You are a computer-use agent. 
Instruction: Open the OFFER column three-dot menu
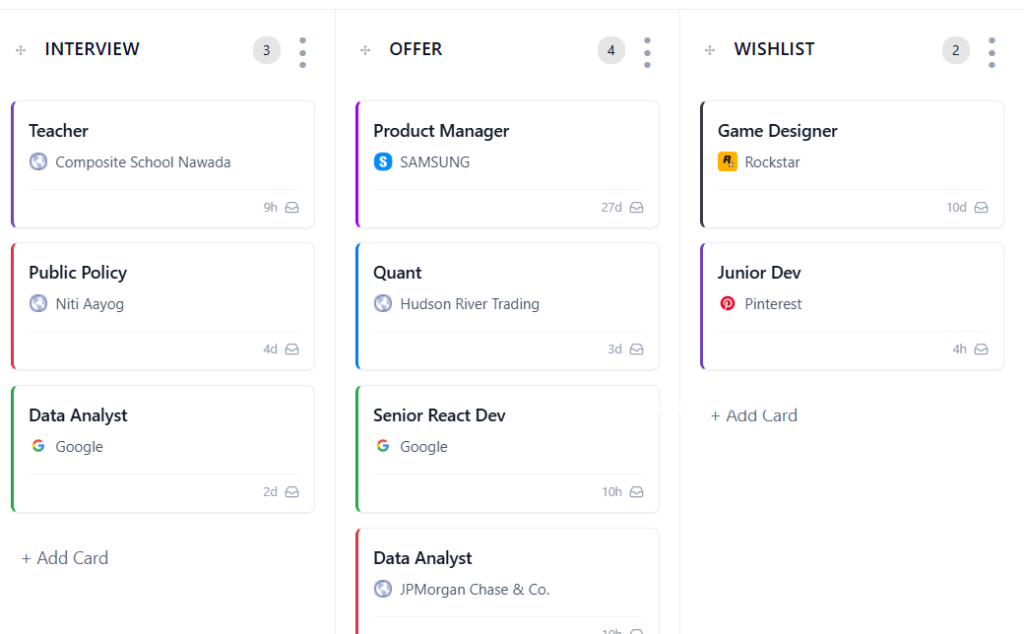point(647,52)
